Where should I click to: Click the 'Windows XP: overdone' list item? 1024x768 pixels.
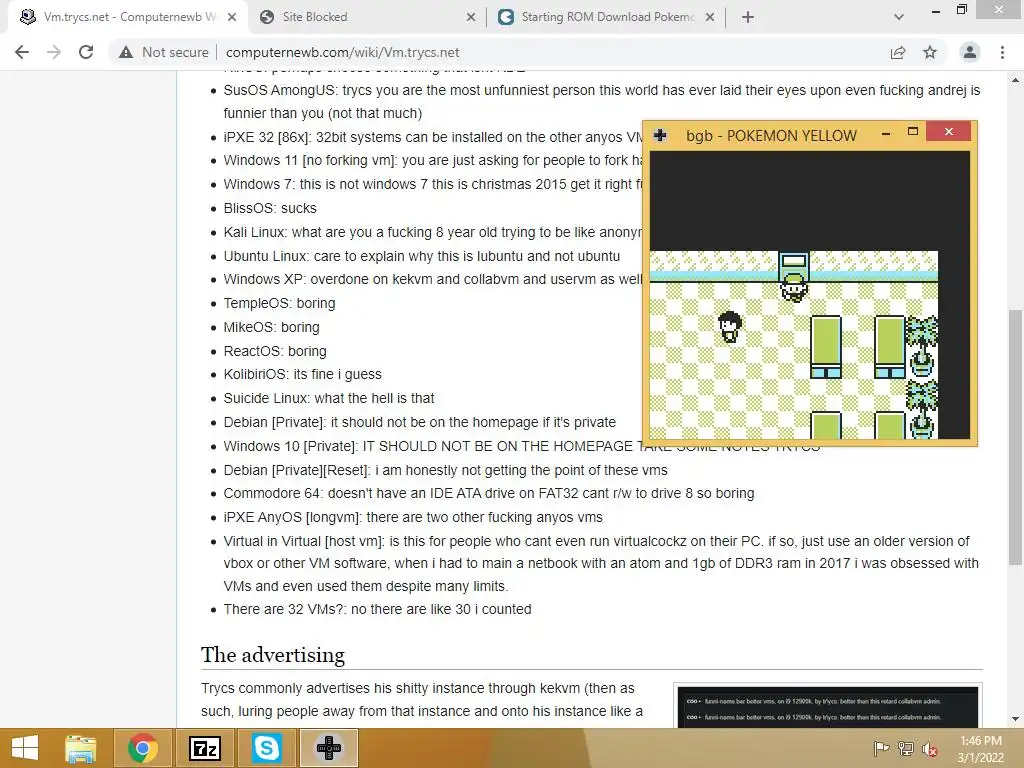tap(433, 280)
